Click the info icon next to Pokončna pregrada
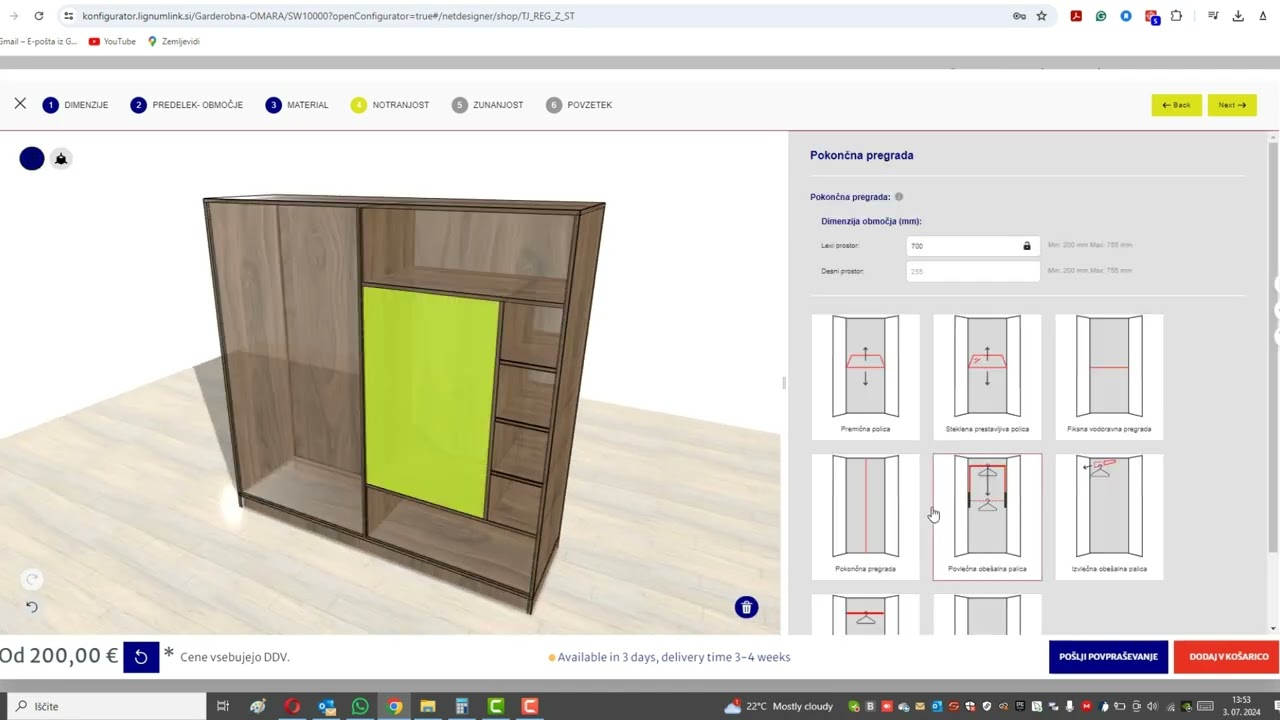Screen dimensions: 1280x720 (x=899, y=197)
